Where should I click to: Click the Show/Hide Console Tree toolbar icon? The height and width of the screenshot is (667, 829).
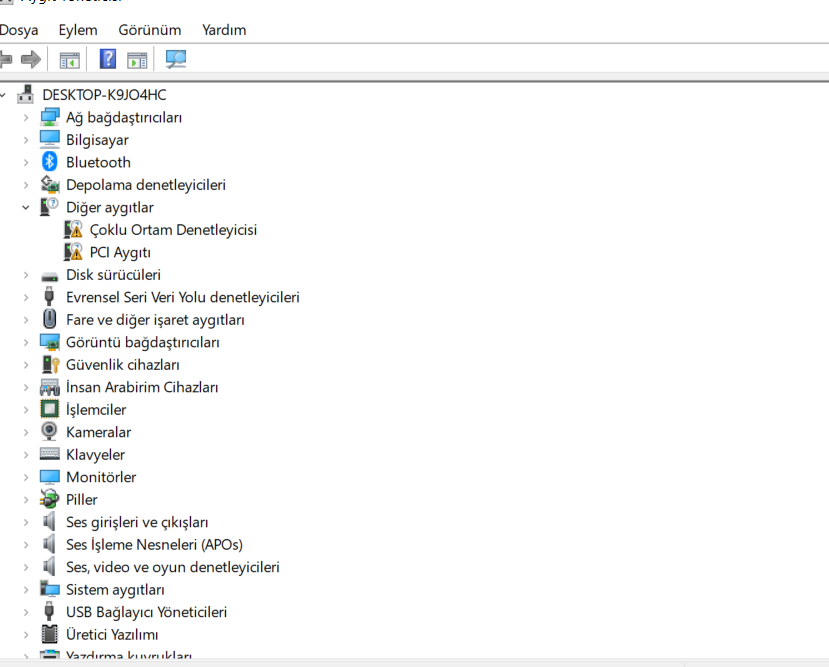pos(69,60)
